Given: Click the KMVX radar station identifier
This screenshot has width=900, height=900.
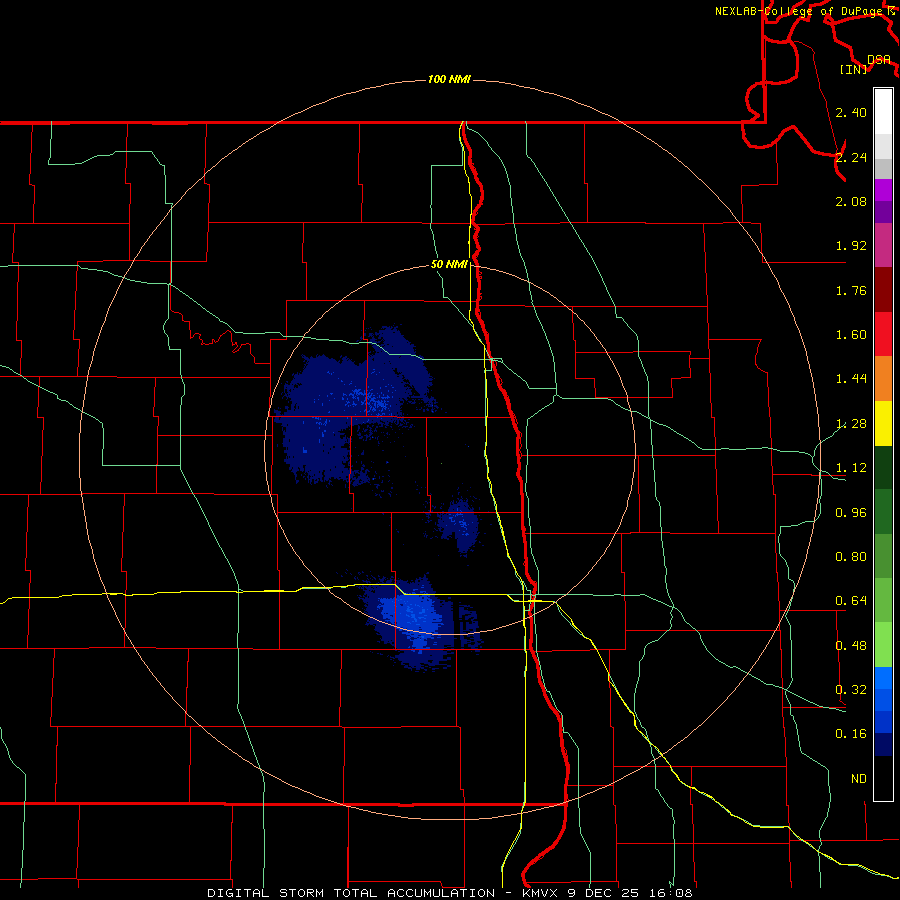Looking at the screenshot, I should [542, 893].
